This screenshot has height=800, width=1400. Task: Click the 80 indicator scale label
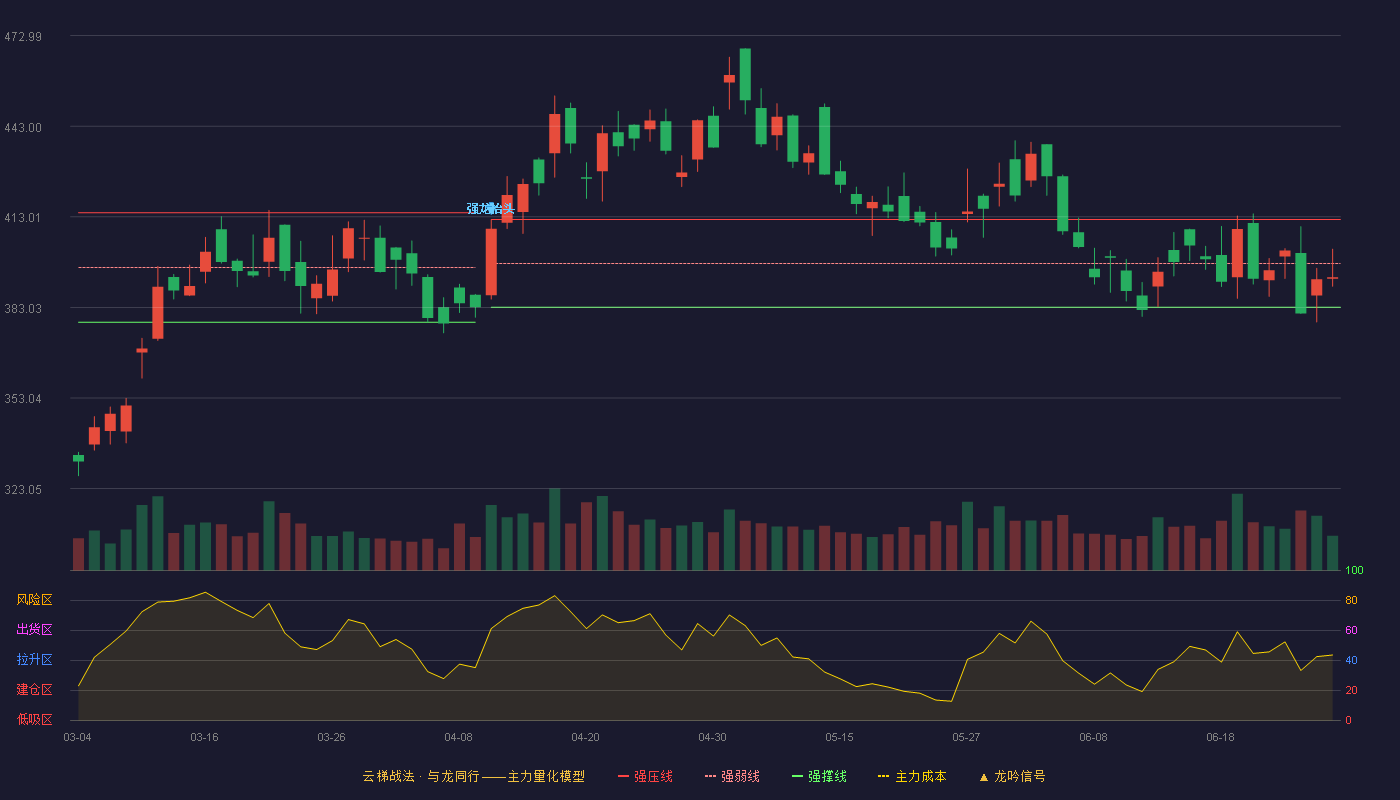(x=1351, y=601)
